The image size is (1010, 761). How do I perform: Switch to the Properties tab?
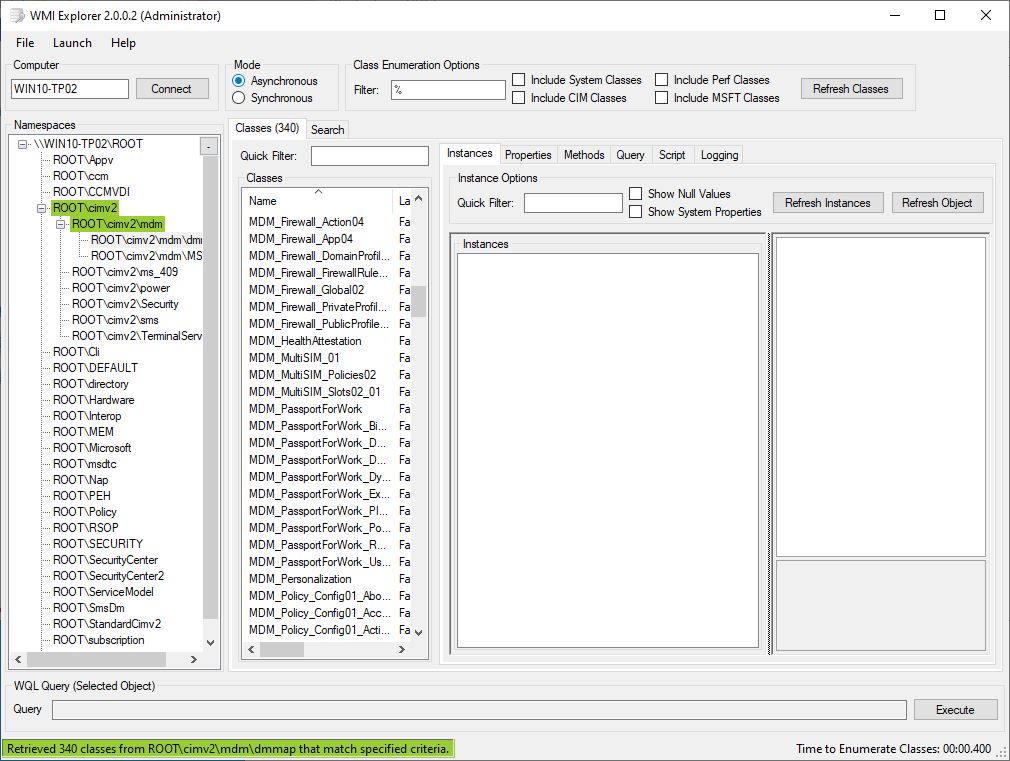[528, 155]
